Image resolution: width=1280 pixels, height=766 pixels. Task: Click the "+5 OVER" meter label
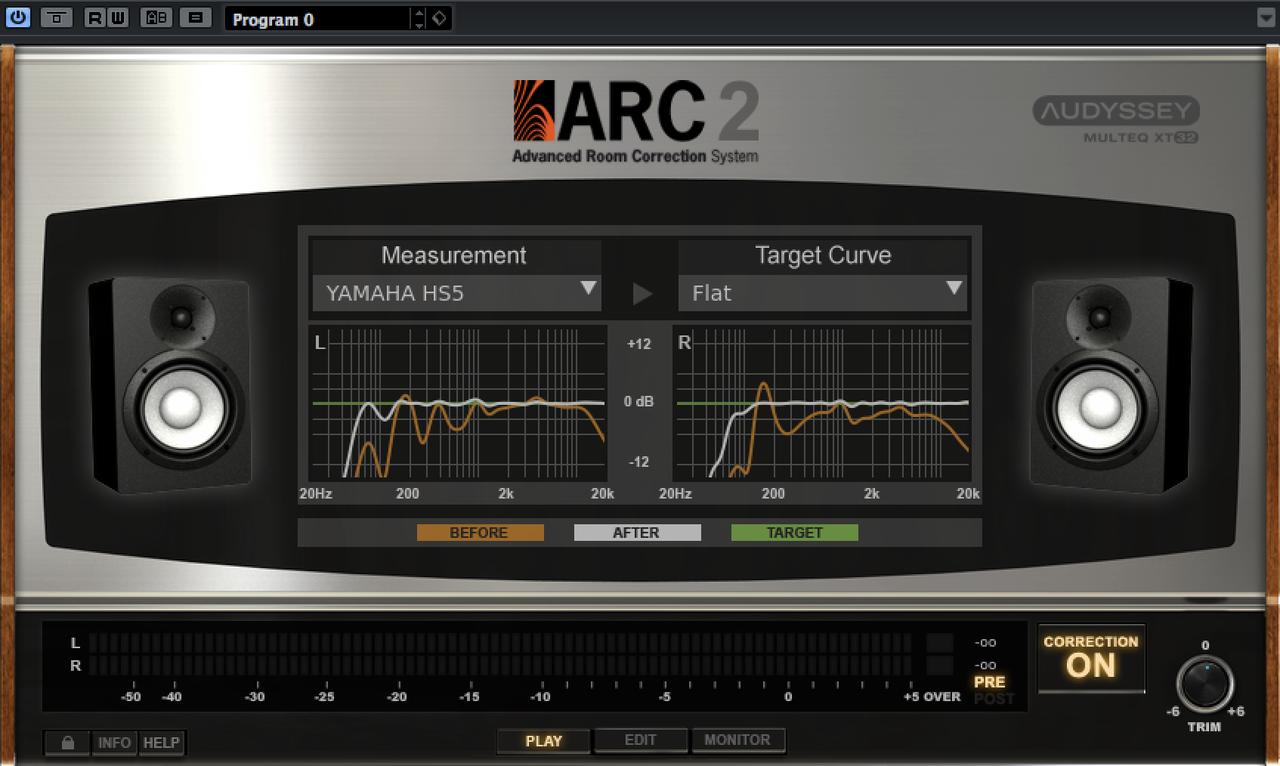[932, 697]
